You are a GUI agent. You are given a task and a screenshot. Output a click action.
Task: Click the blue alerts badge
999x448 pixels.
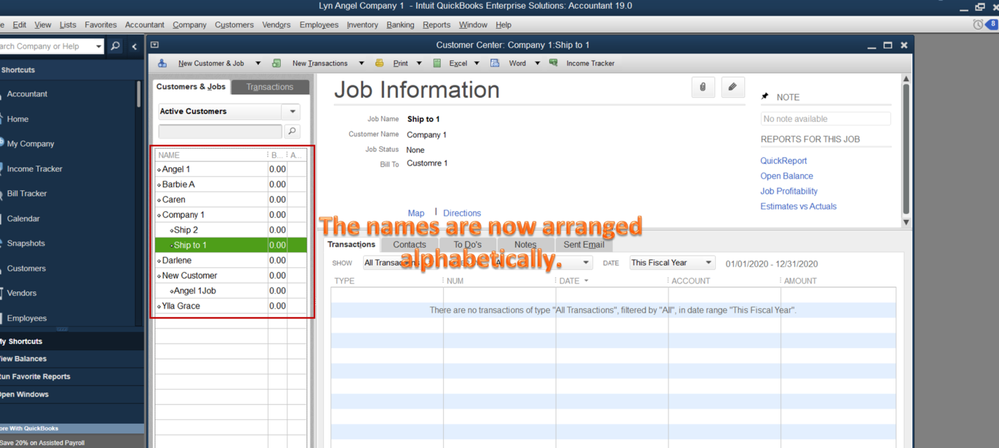[x=991, y=24]
